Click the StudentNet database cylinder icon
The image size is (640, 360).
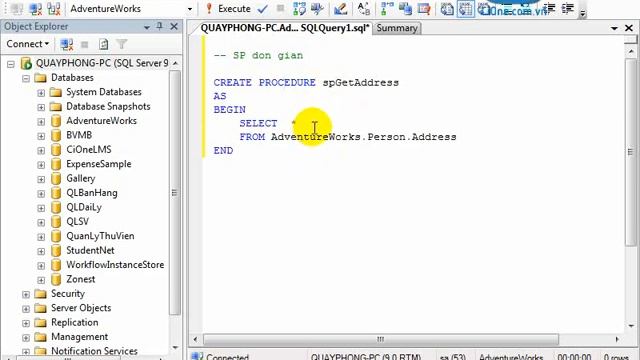tap(56, 251)
